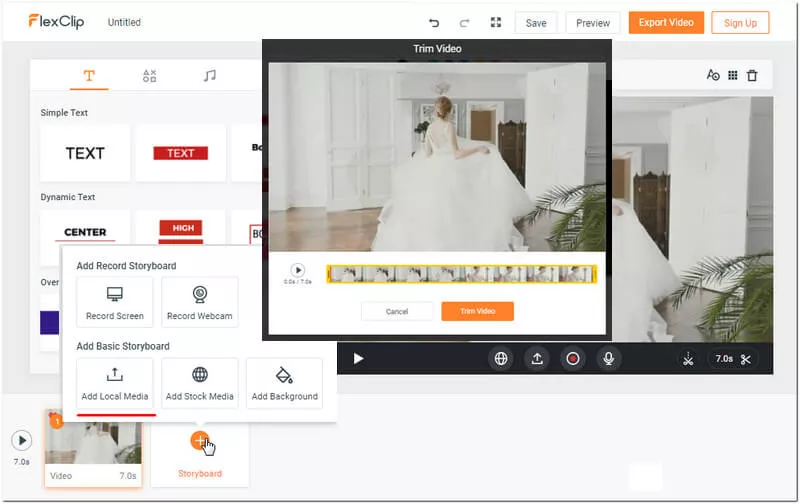800x504 pixels.
Task: Switch to the Elements tab
Action: [149, 76]
